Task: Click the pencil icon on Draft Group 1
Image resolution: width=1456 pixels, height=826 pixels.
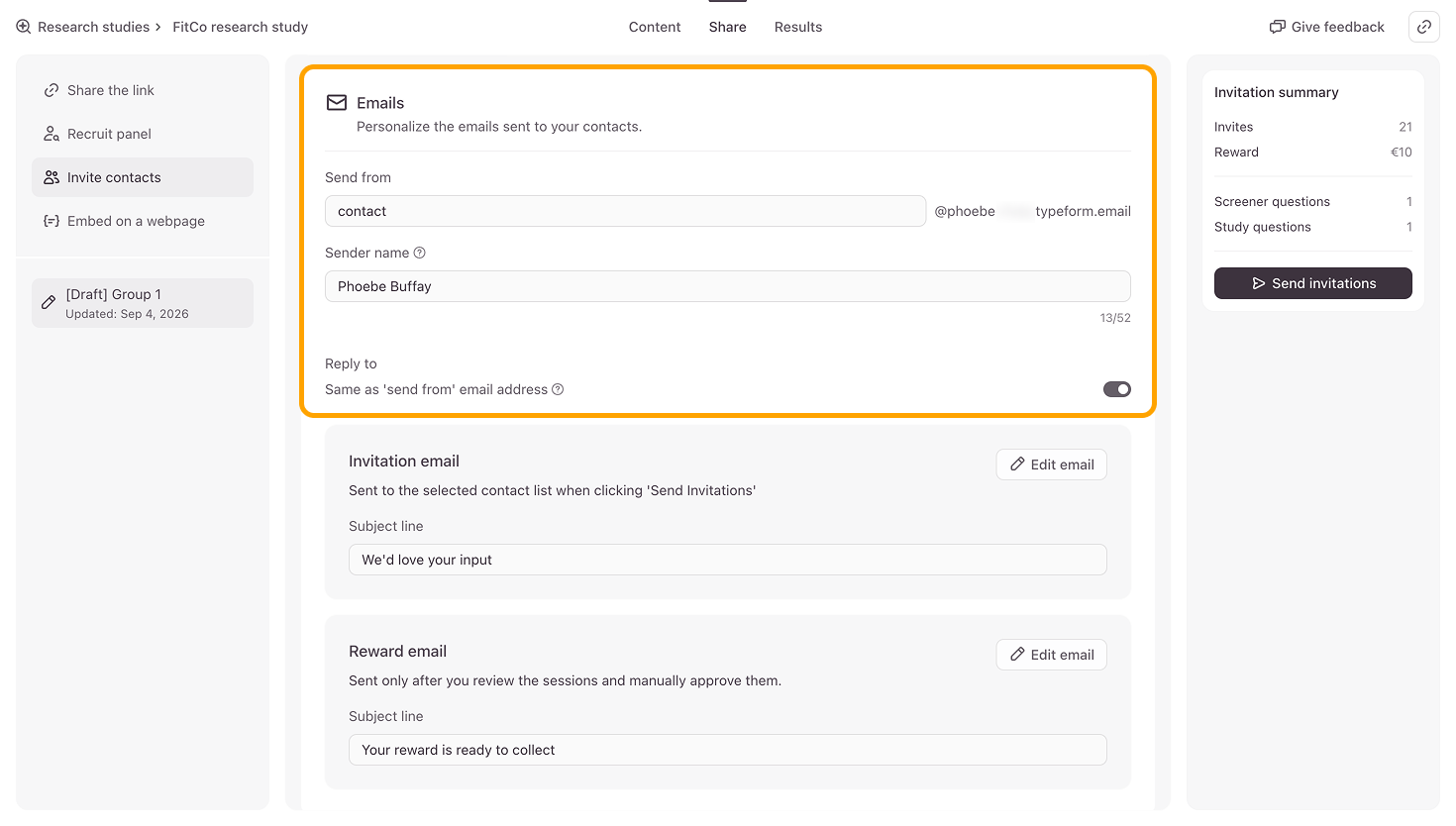Action: (x=49, y=303)
